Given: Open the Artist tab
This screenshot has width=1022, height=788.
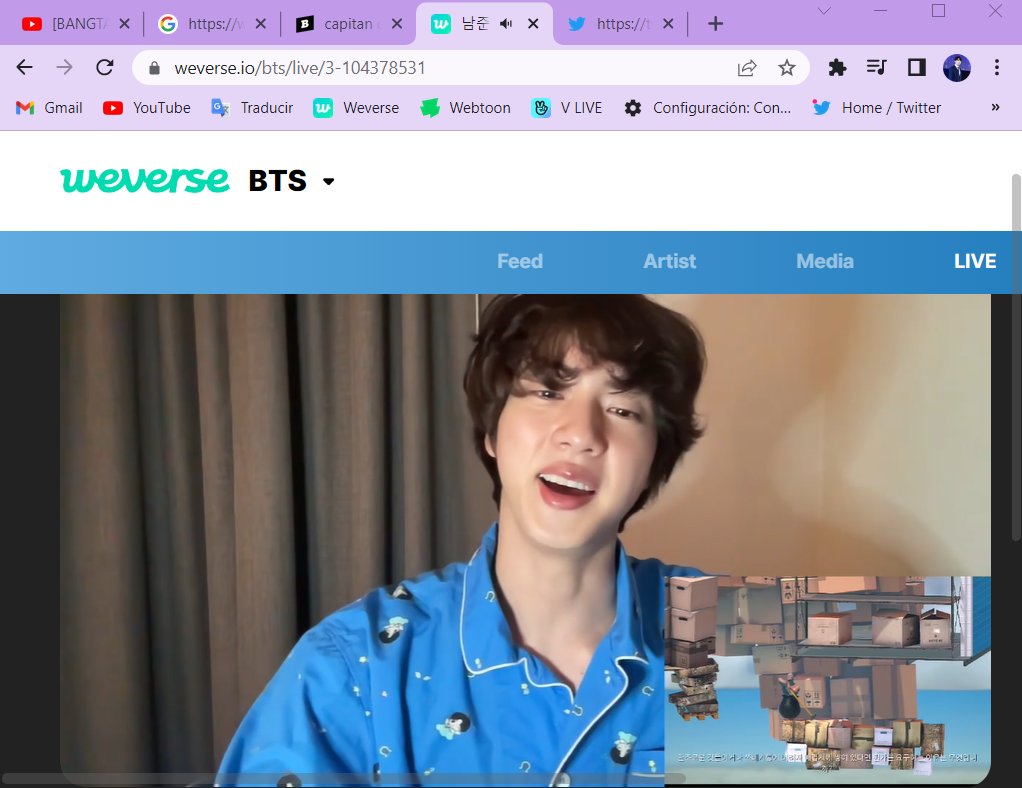Looking at the screenshot, I should tap(669, 261).
